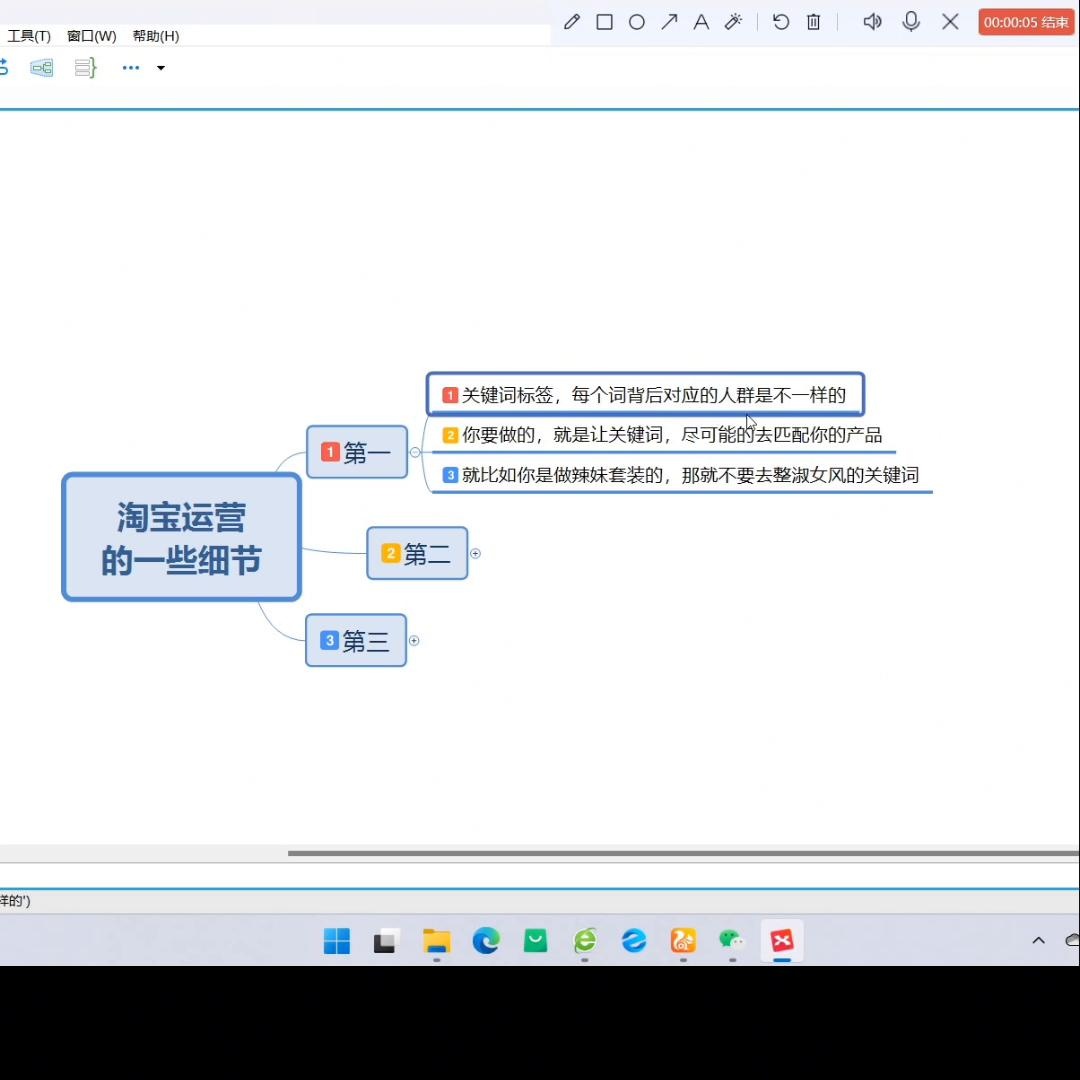The height and width of the screenshot is (1080, 1080).
Task: Click the mind map structure toolbar icon
Action: coord(42,68)
